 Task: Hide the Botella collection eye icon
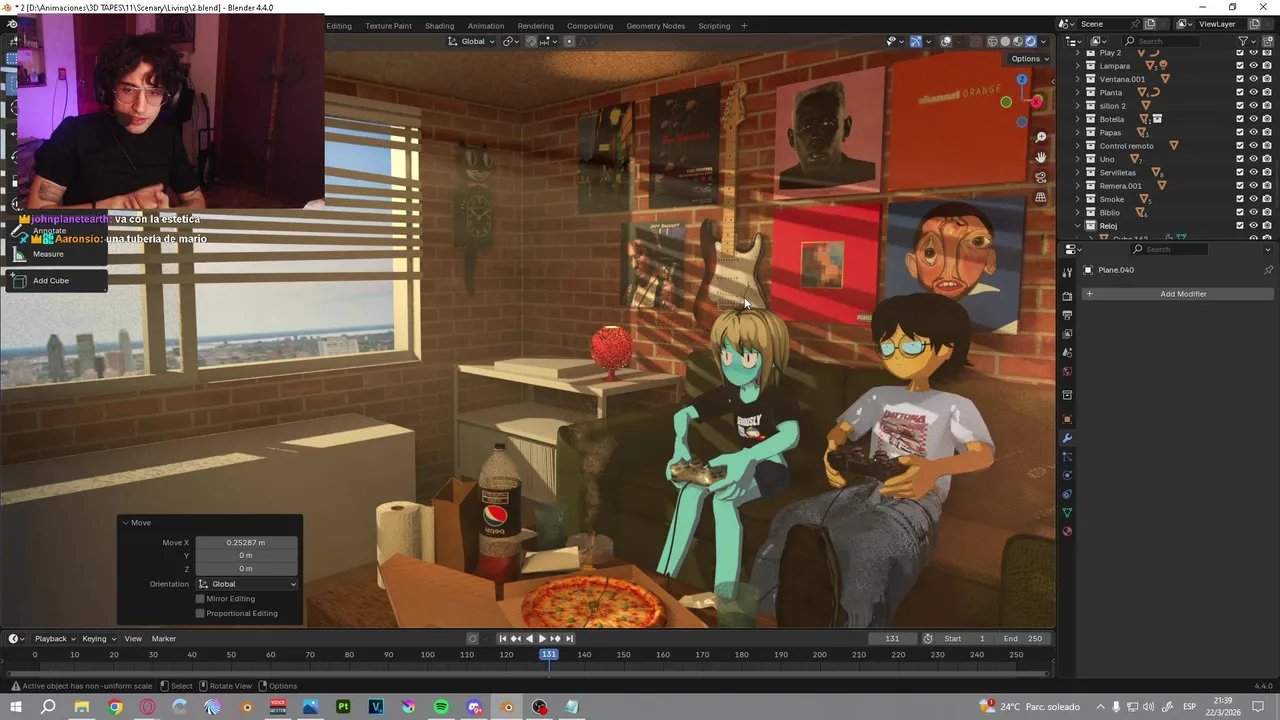(x=1254, y=119)
